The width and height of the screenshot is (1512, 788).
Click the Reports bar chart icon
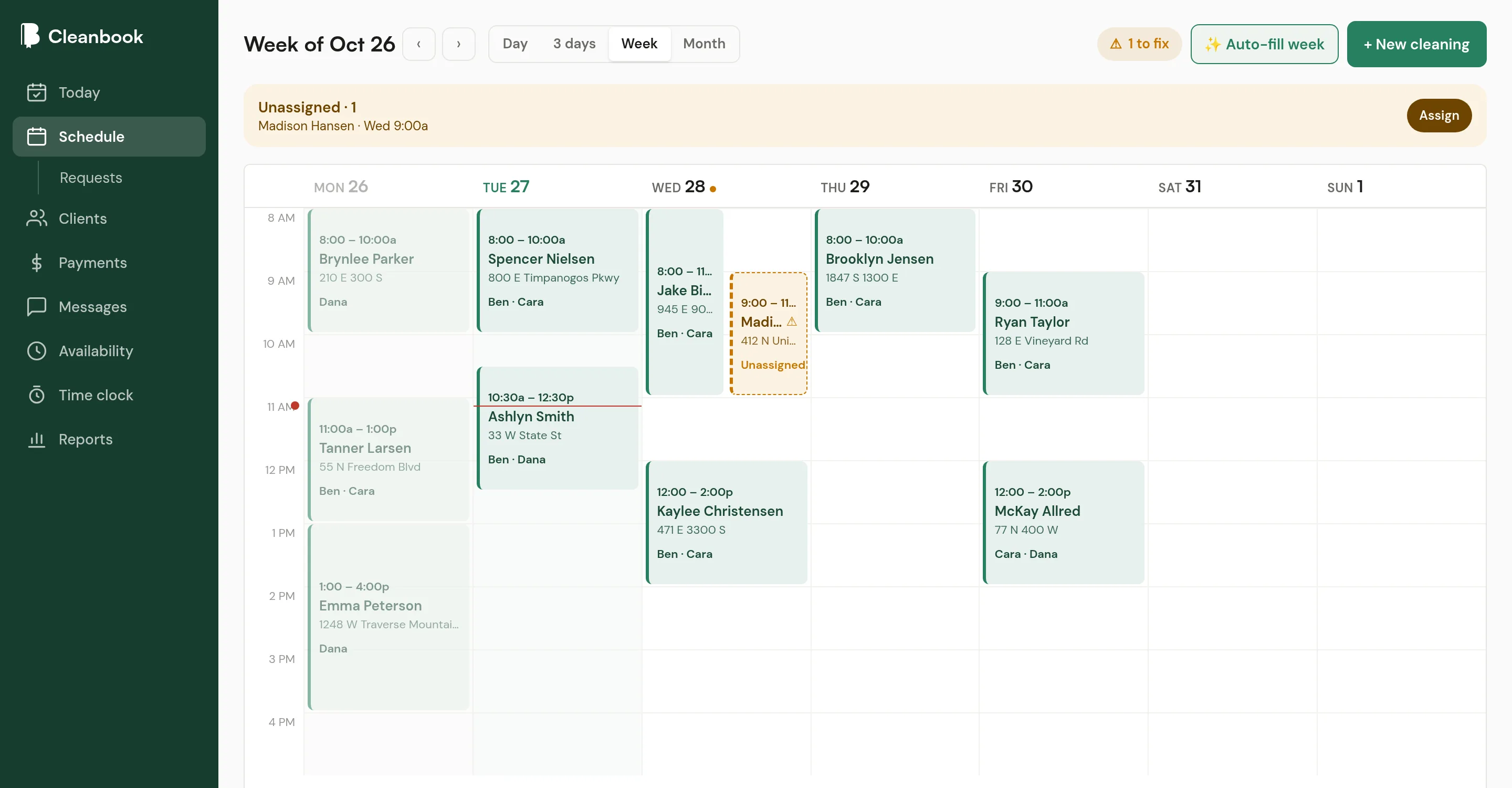click(36, 439)
